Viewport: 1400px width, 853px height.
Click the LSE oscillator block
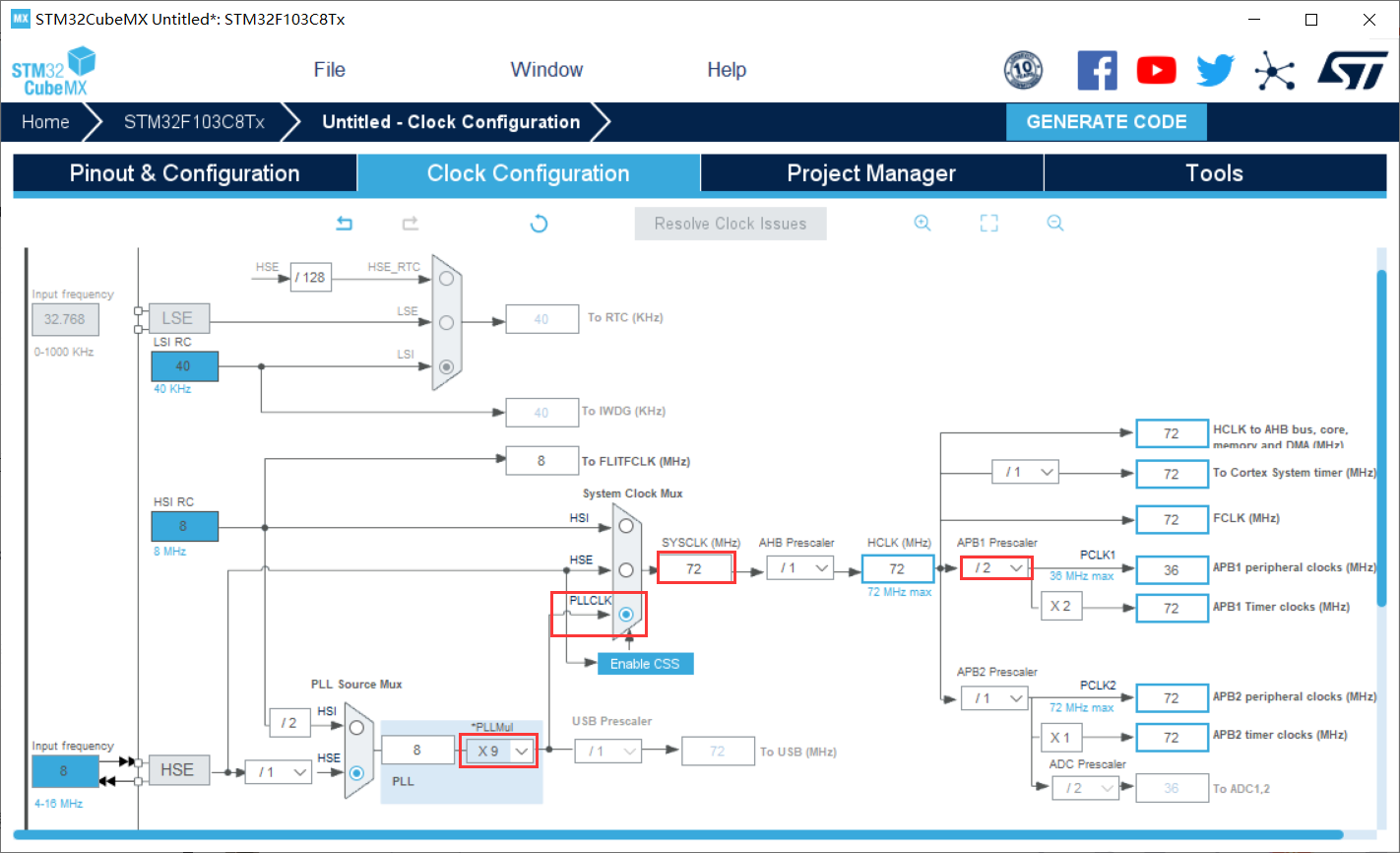(178, 318)
